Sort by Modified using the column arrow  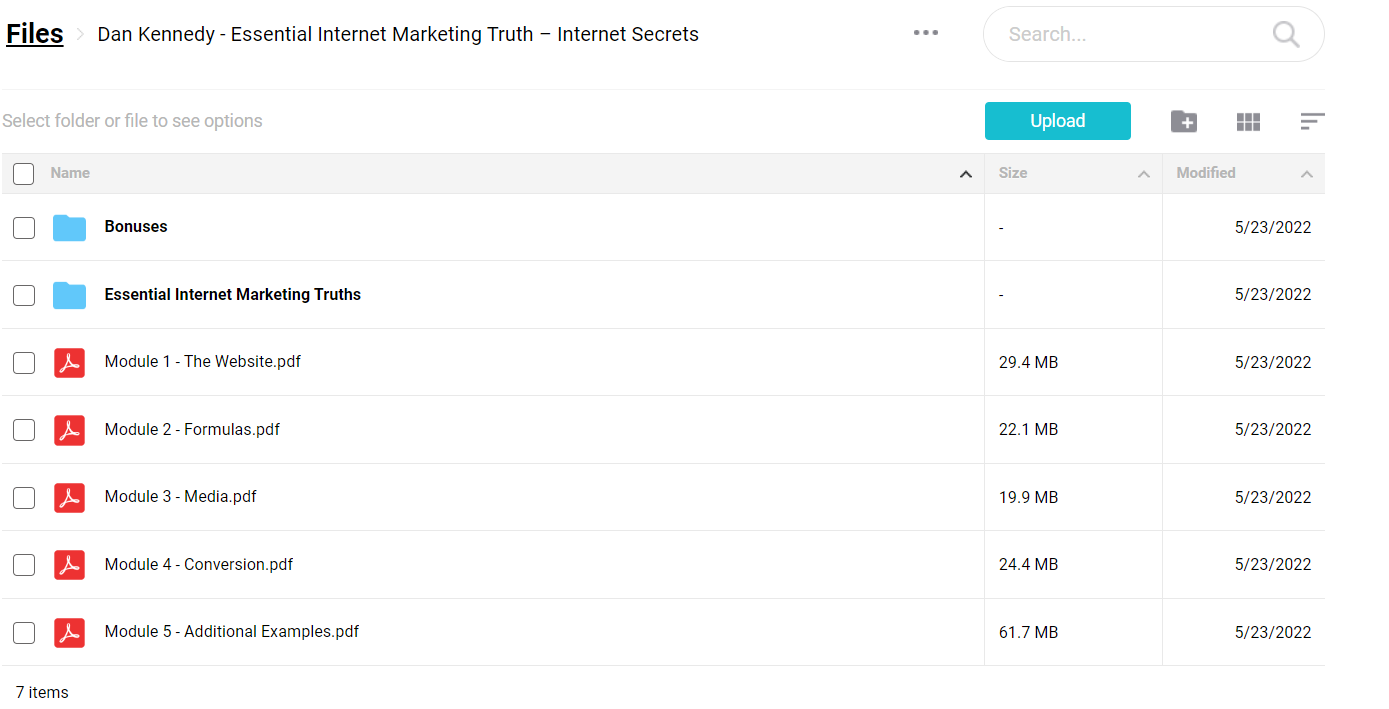(x=1307, y=174)
